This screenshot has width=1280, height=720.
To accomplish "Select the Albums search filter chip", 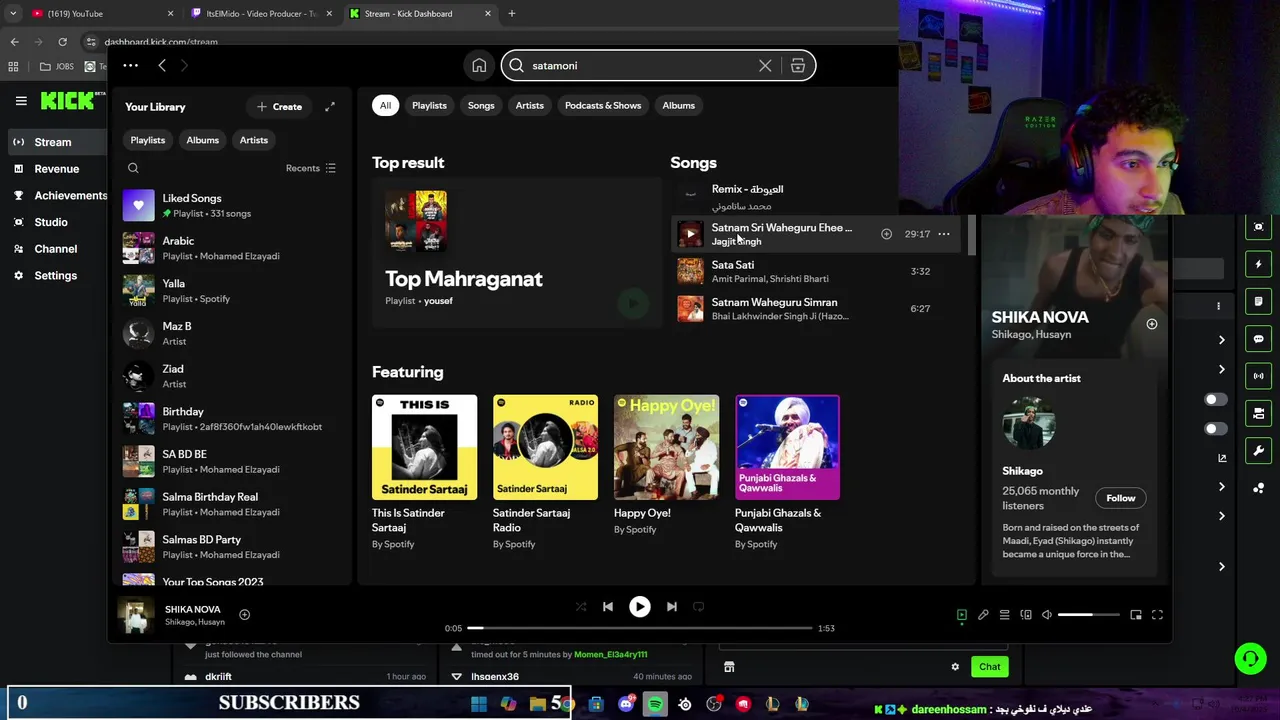I will click(x=678, y=105).
